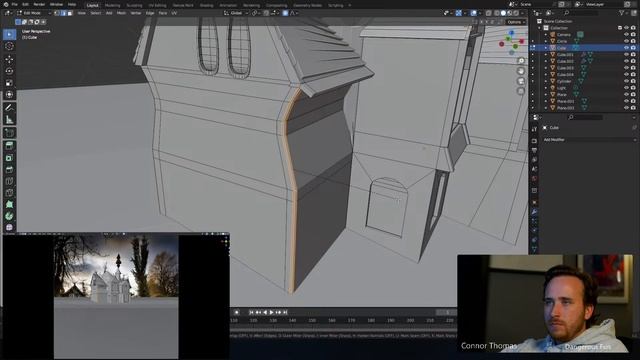The width and height of the screenshot is (640, 360).
Task: Open the shading options dropdown arrow
Action: pos(522,13)
